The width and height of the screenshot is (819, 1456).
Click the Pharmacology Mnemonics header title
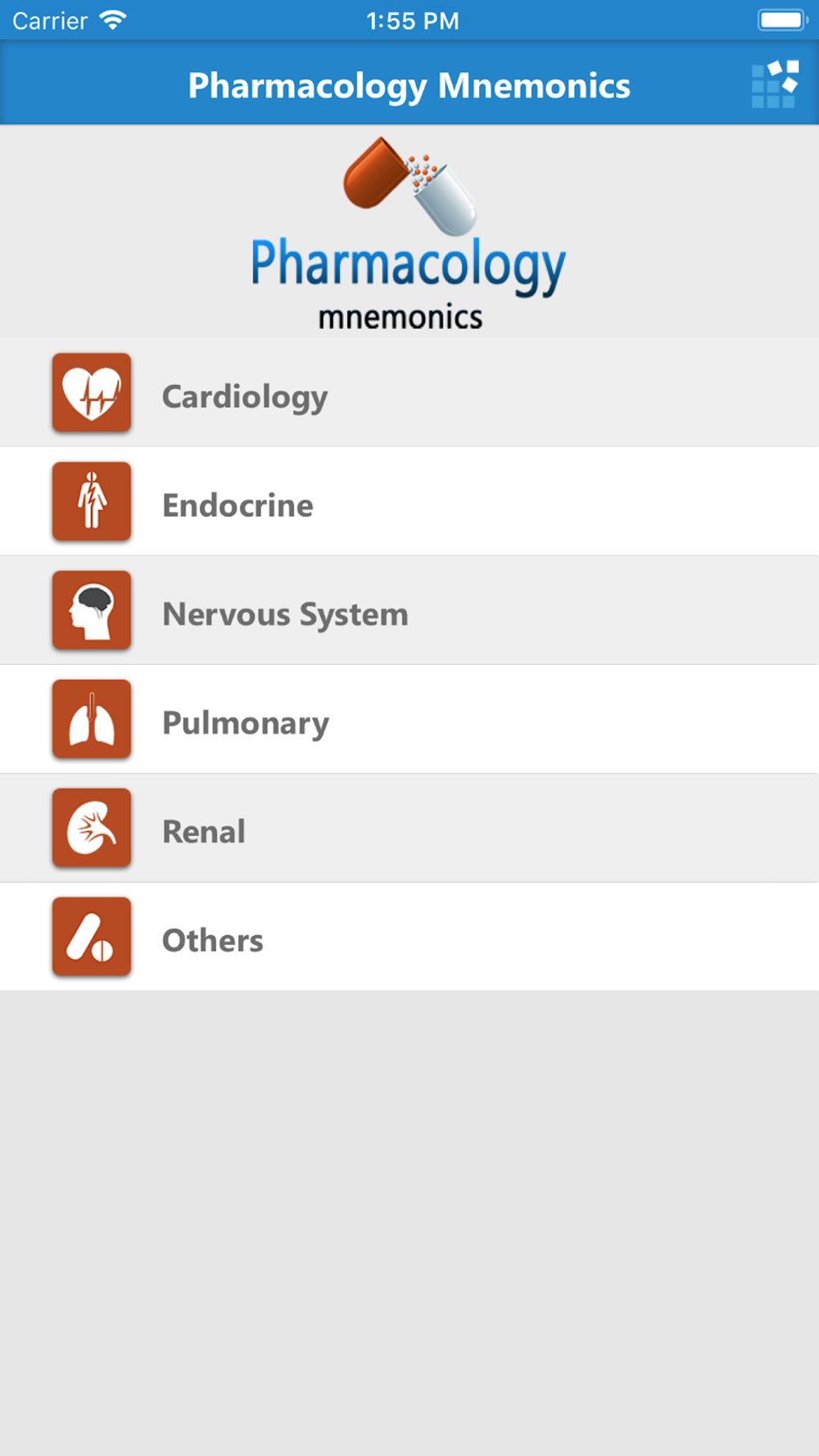tap(409, 86)
